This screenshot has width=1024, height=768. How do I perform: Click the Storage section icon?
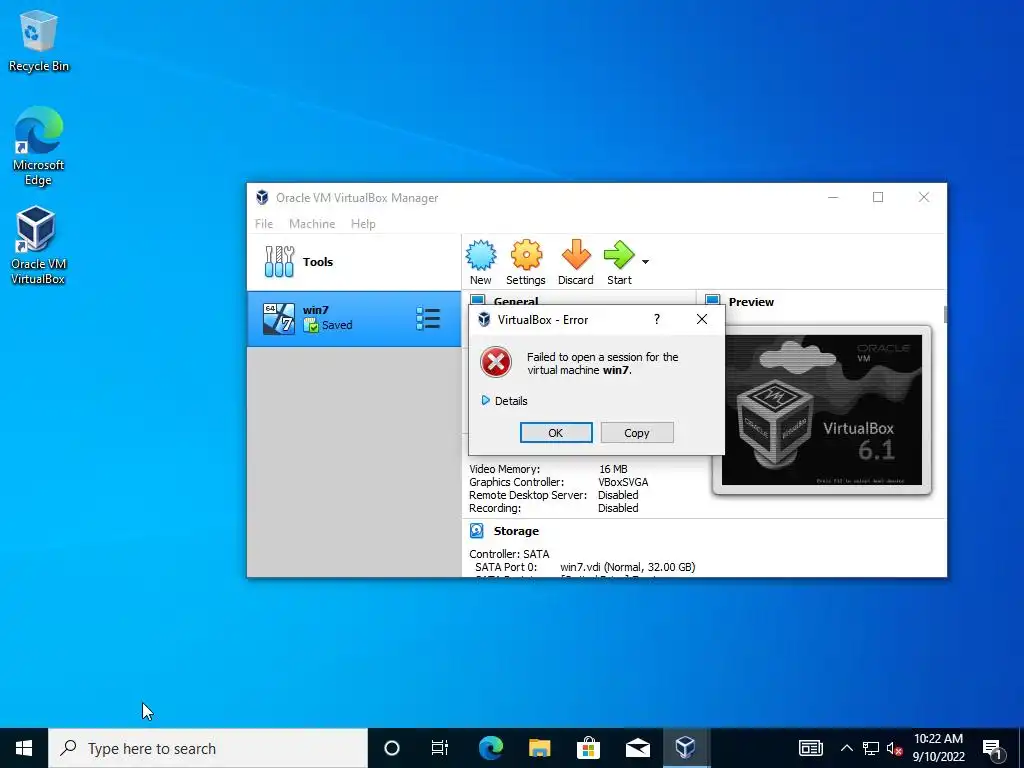(477, 531)
